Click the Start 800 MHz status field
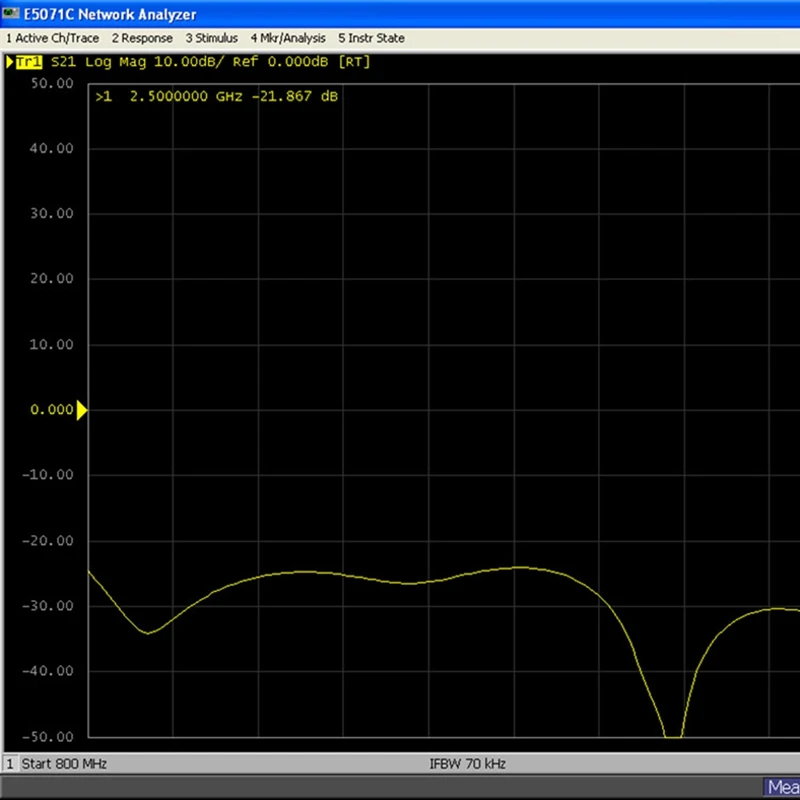Screen dimensions: 800x800 [64, 764]
